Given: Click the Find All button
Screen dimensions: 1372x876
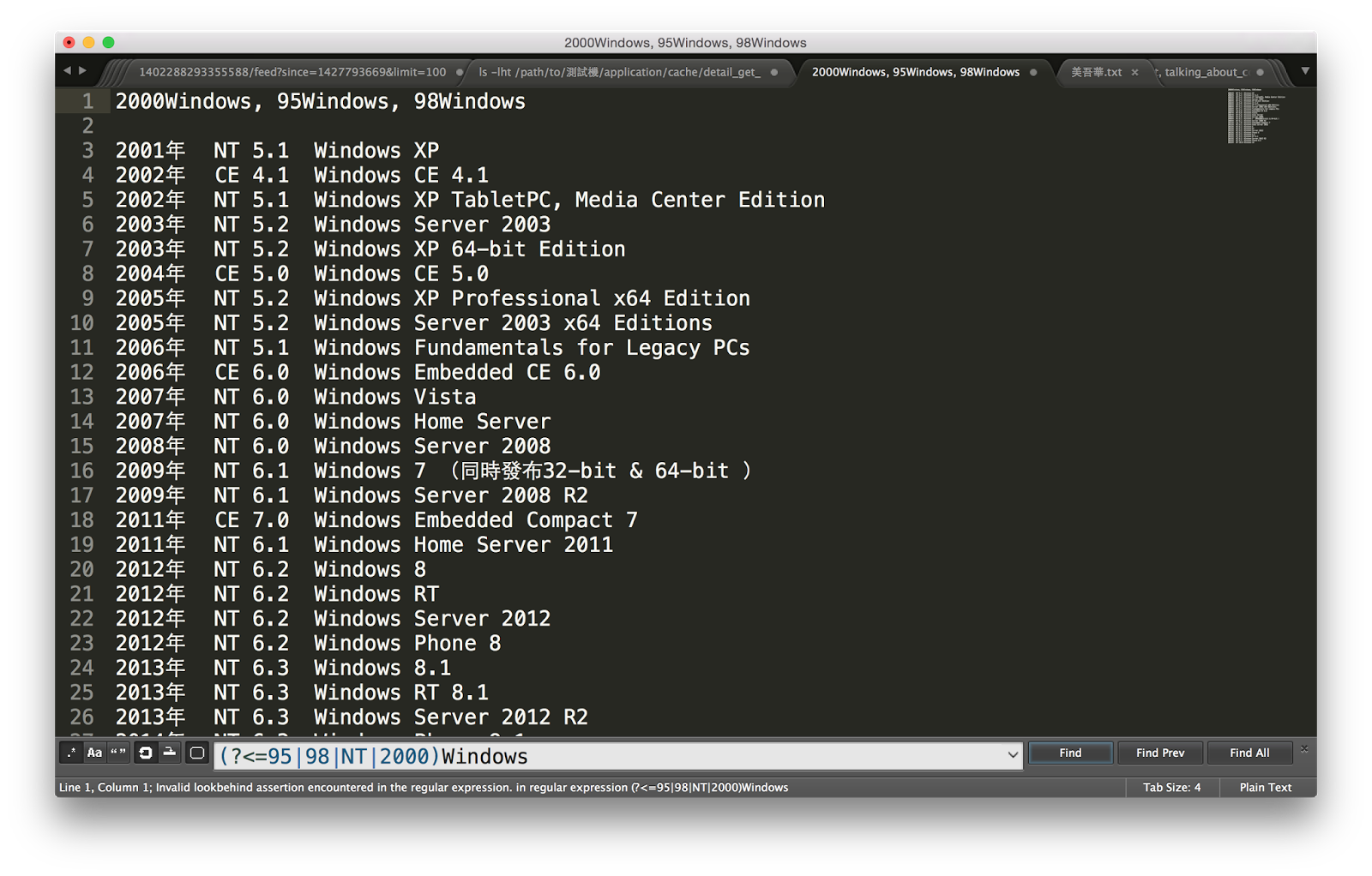Looking at the screenshot, I should (1249, 753).
